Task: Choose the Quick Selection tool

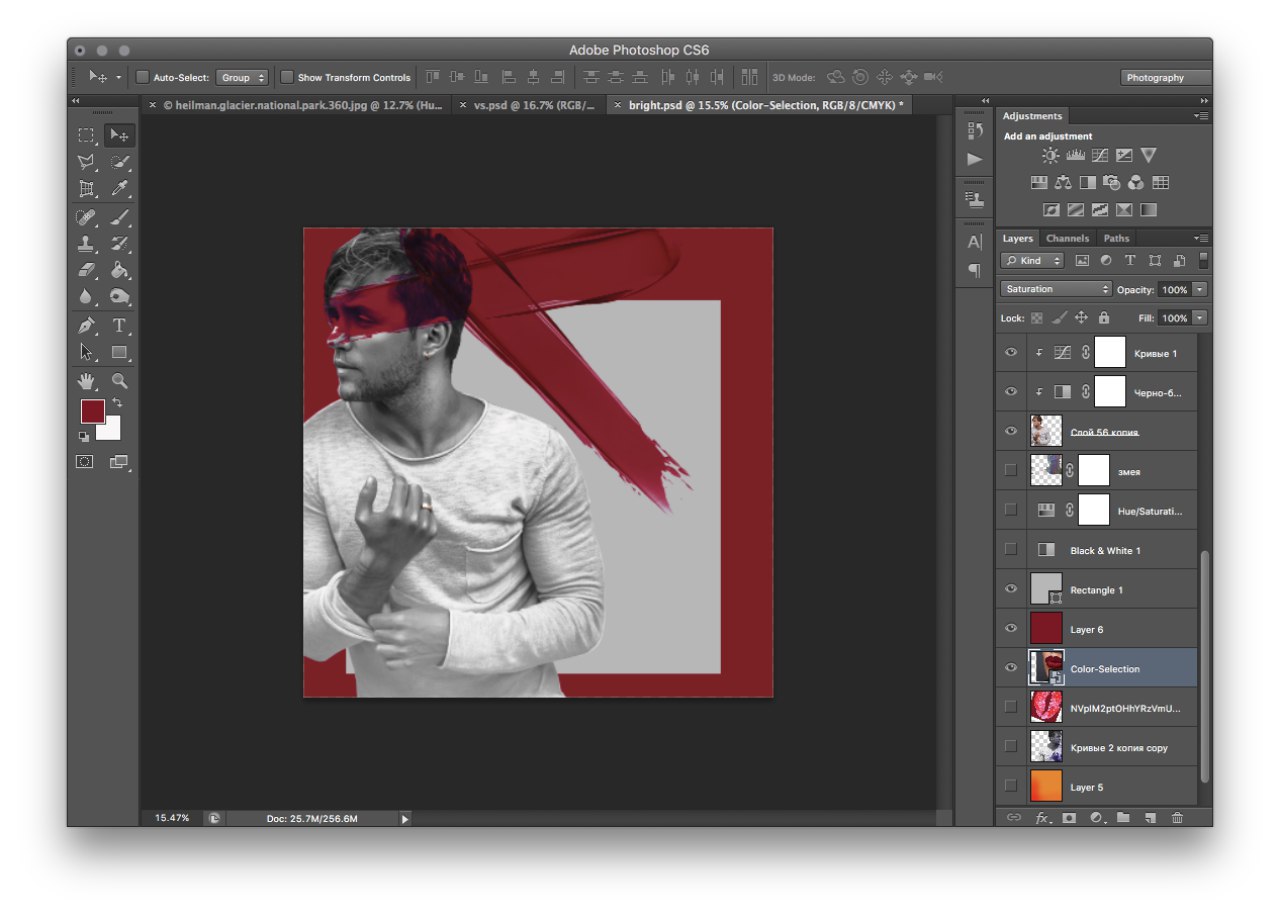Action: point(119,162)
